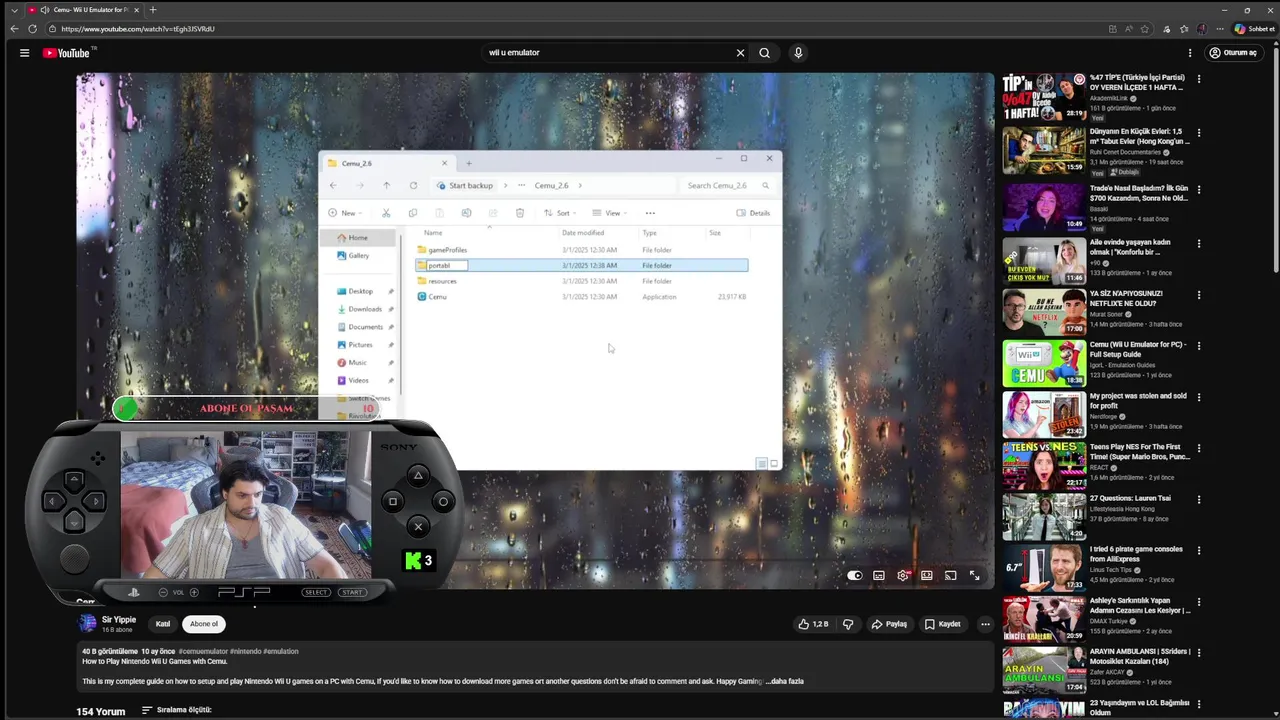Click the address bar URL
Viewport: 1280px width, 720px height.
[x=138, y=29]
